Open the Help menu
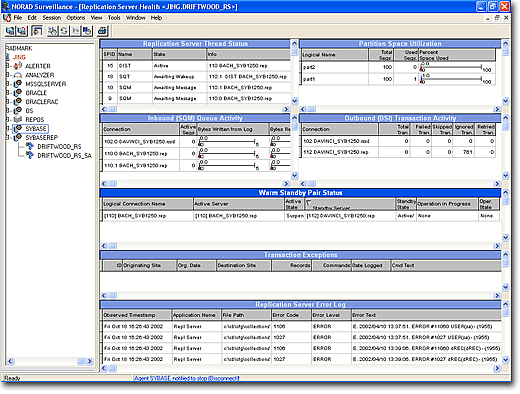 pos(156,18)
